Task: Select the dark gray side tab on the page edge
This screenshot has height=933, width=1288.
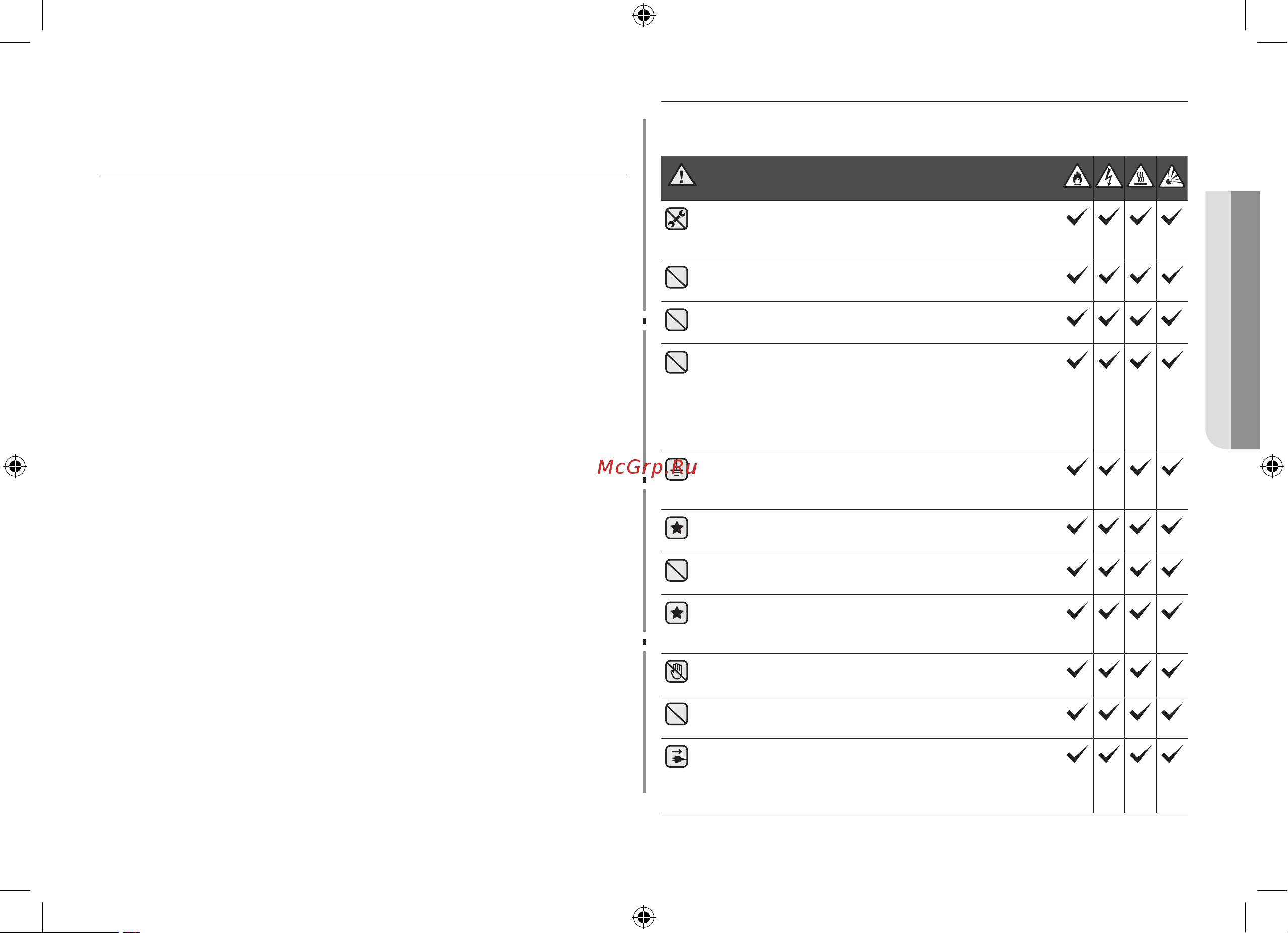Action: 1245,320
